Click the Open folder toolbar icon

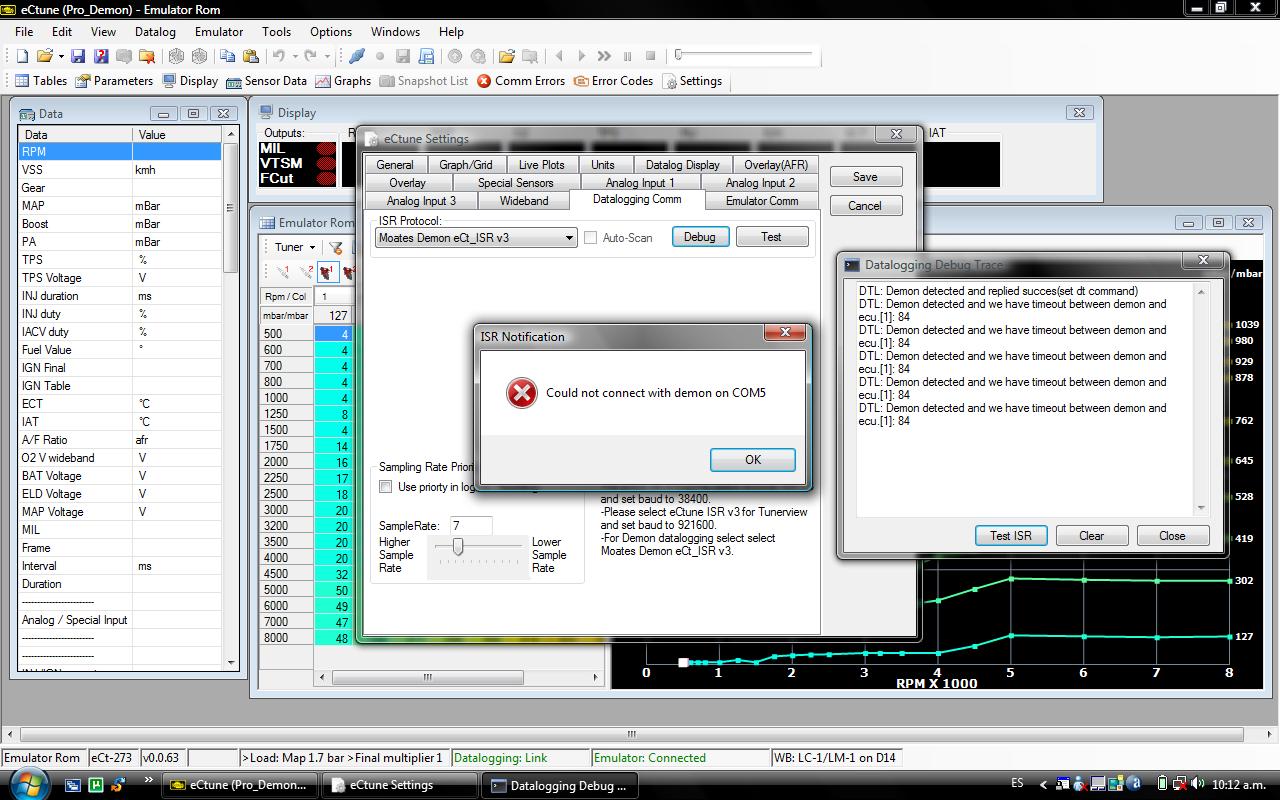tap(45, 56)
